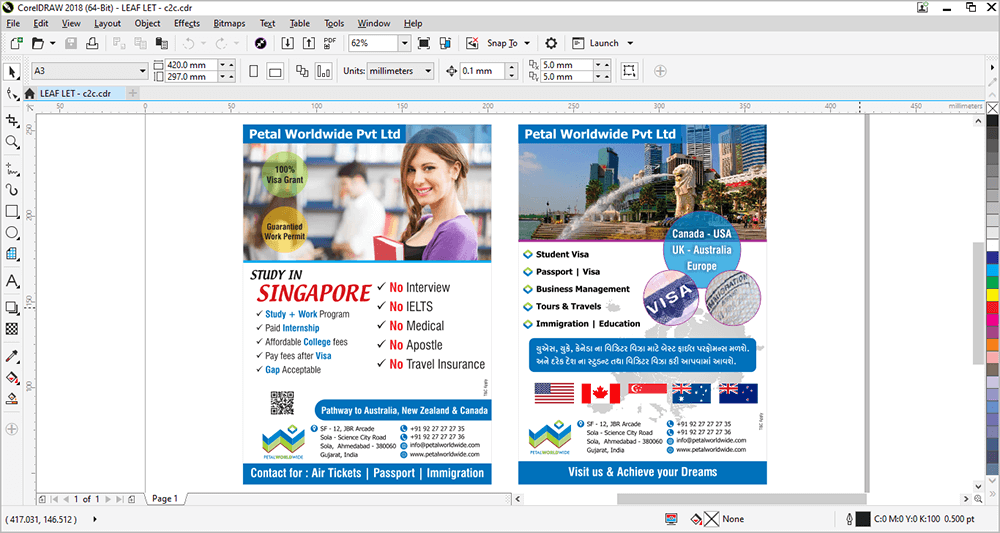
Task: Select the Smart Fill tool
Action: point(12,398)
